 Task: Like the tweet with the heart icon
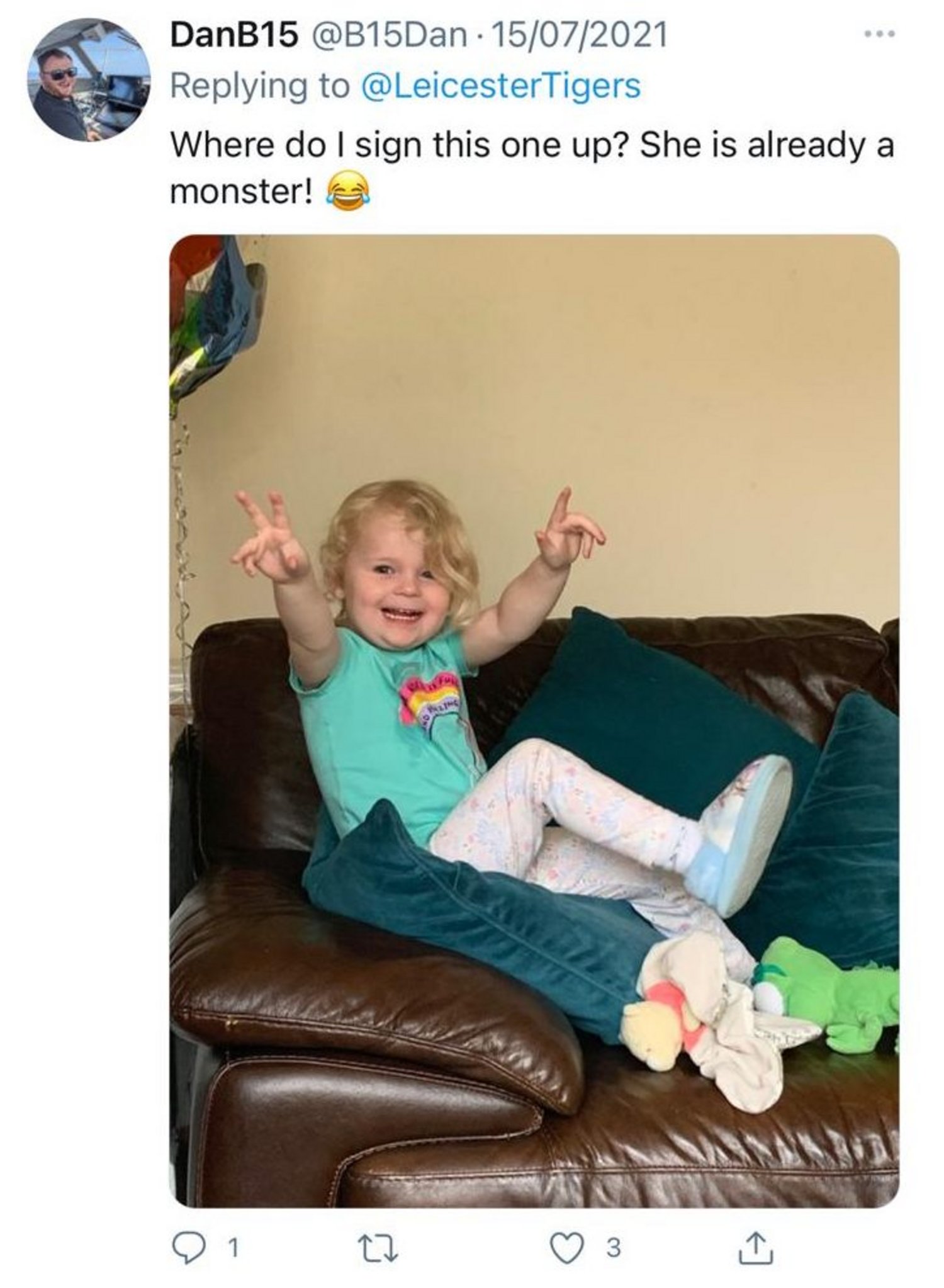click(566, 1248)
